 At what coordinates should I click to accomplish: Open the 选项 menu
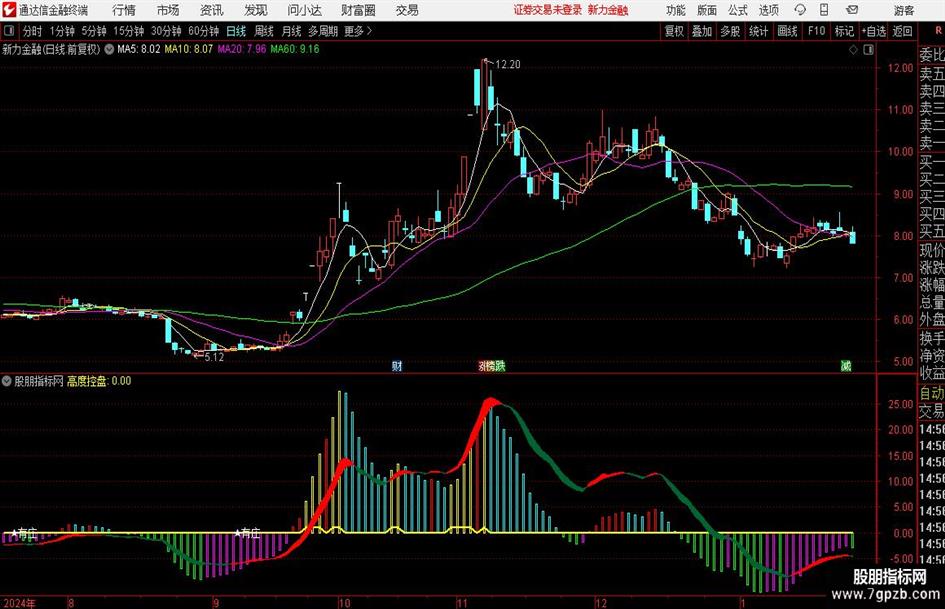click(768, 10)
